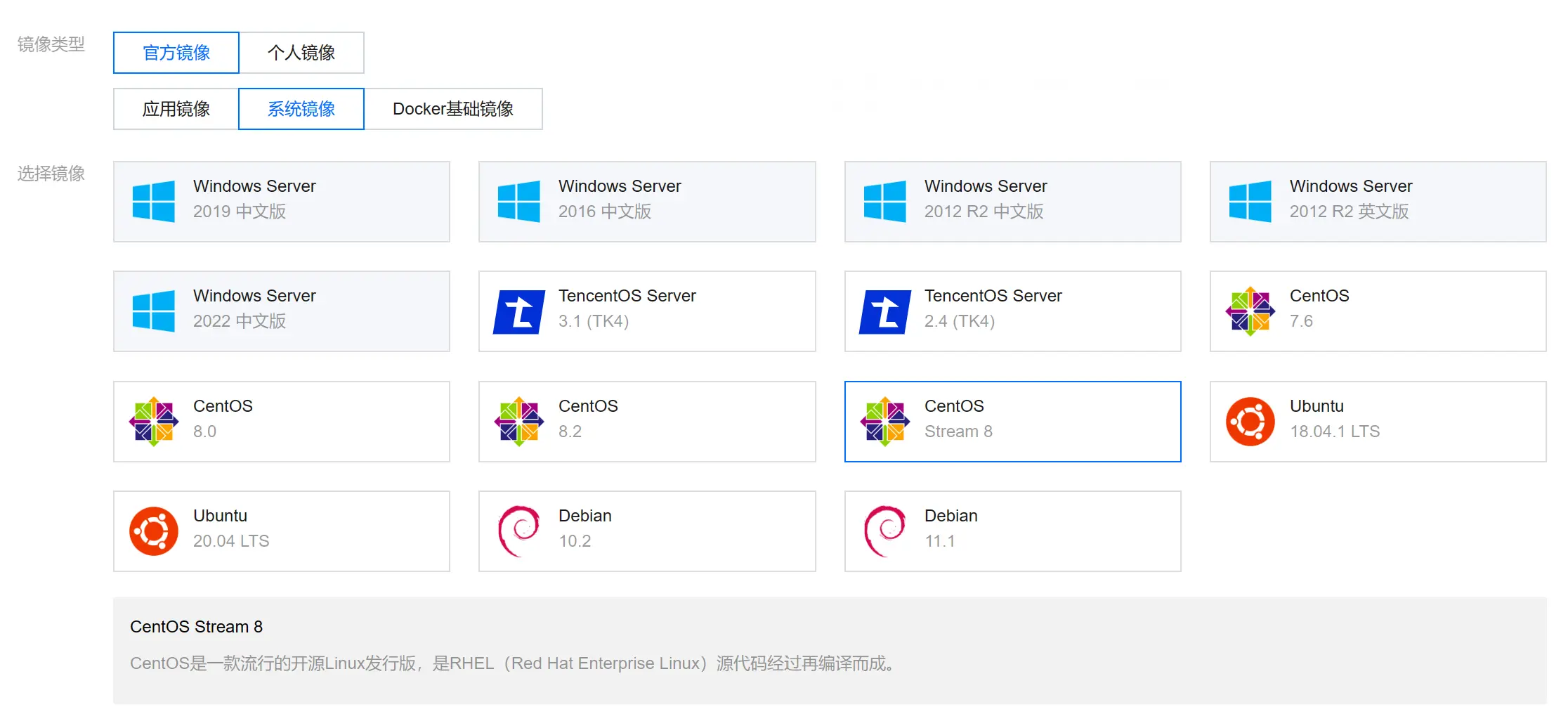Click the CentOS 8.2 logo icon
The image size is (1568, 721).
pyautogui.click(x=519, y=422)
